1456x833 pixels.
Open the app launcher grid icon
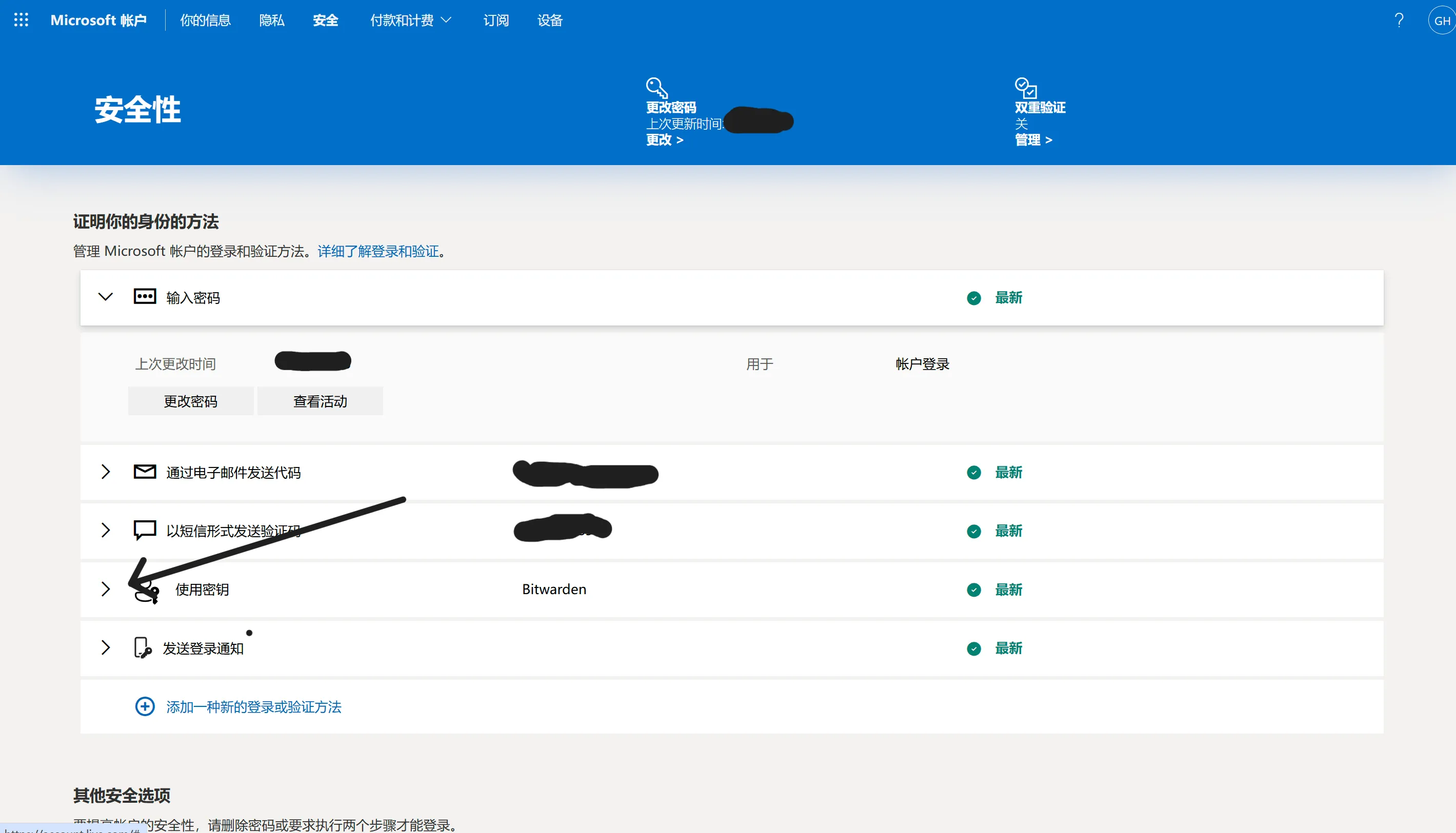pyautogui.click(x=21, y=20)
